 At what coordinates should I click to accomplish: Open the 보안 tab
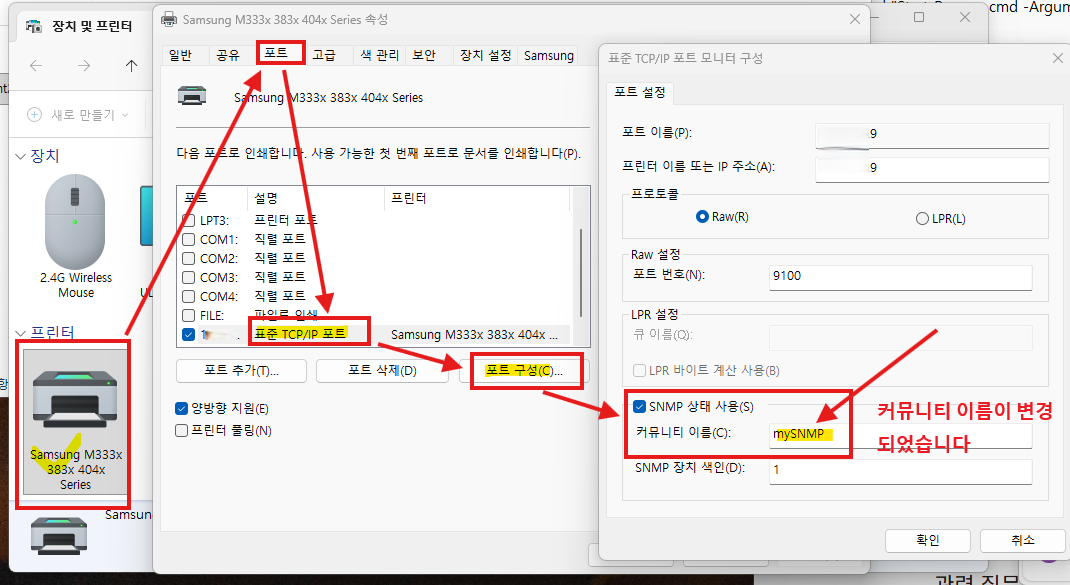click(x=424, y=55)
